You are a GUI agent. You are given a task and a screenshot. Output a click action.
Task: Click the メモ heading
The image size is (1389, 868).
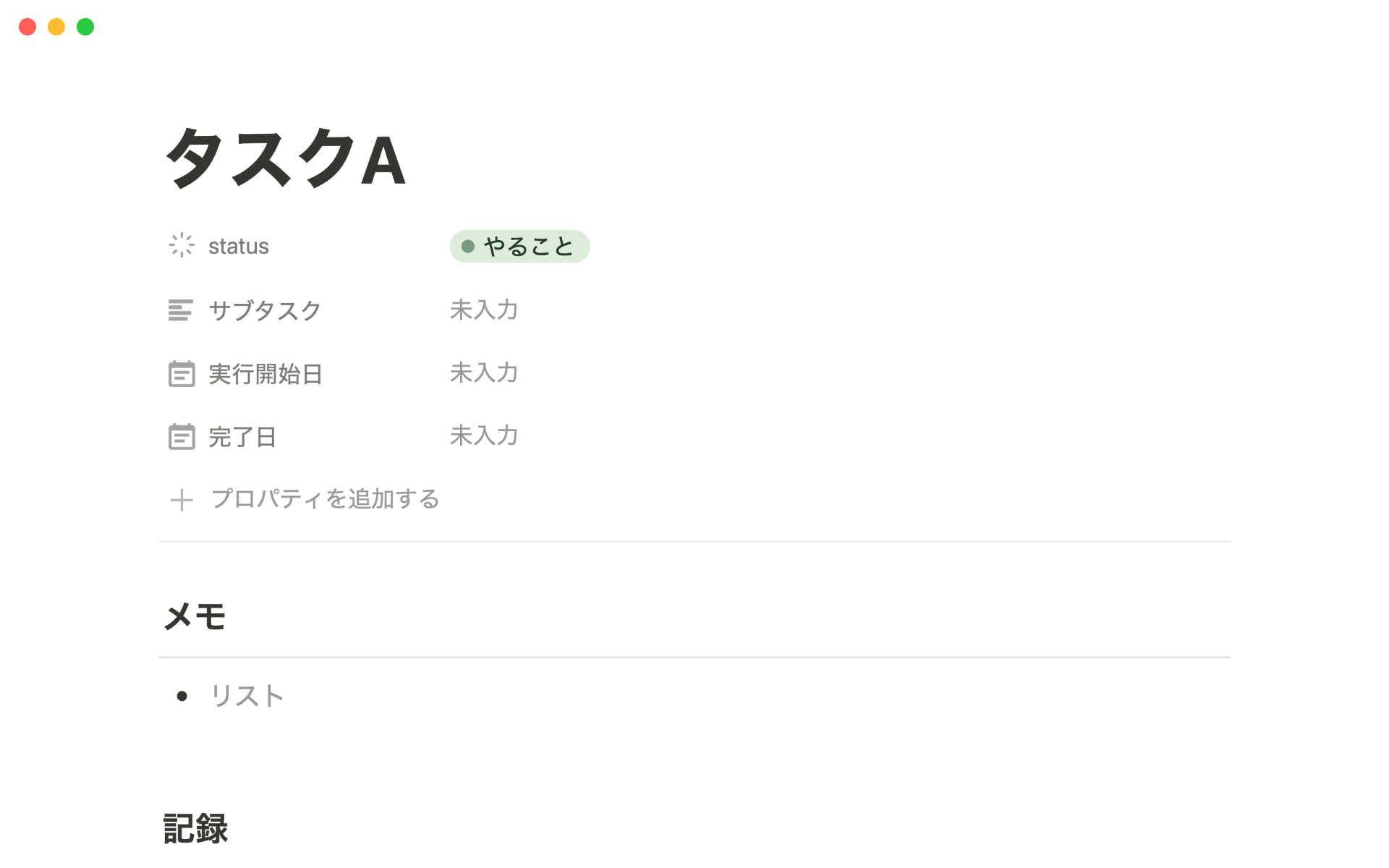pyautogui.click(x=195, y=617)
